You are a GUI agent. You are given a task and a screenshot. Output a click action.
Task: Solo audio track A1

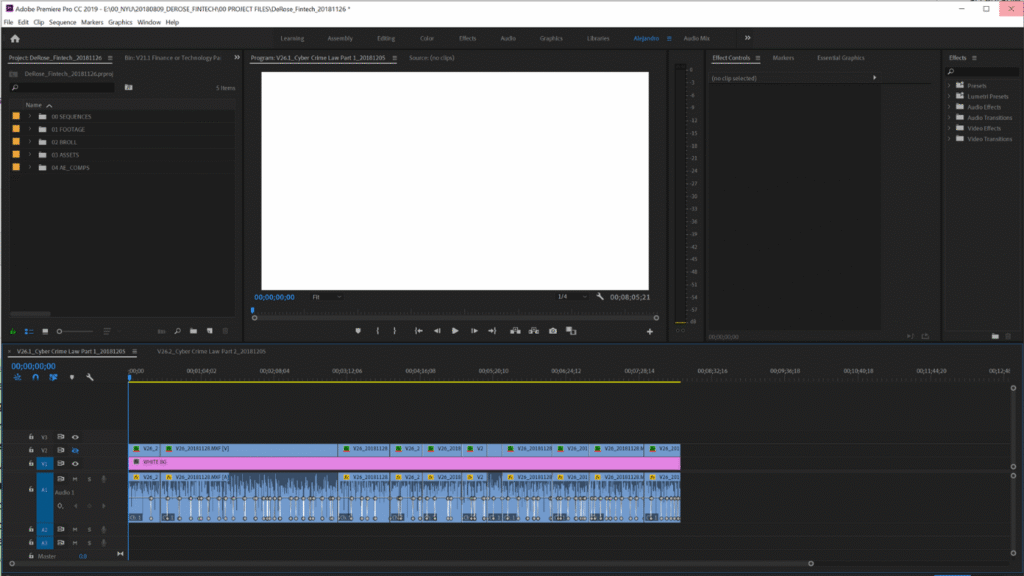89,479
